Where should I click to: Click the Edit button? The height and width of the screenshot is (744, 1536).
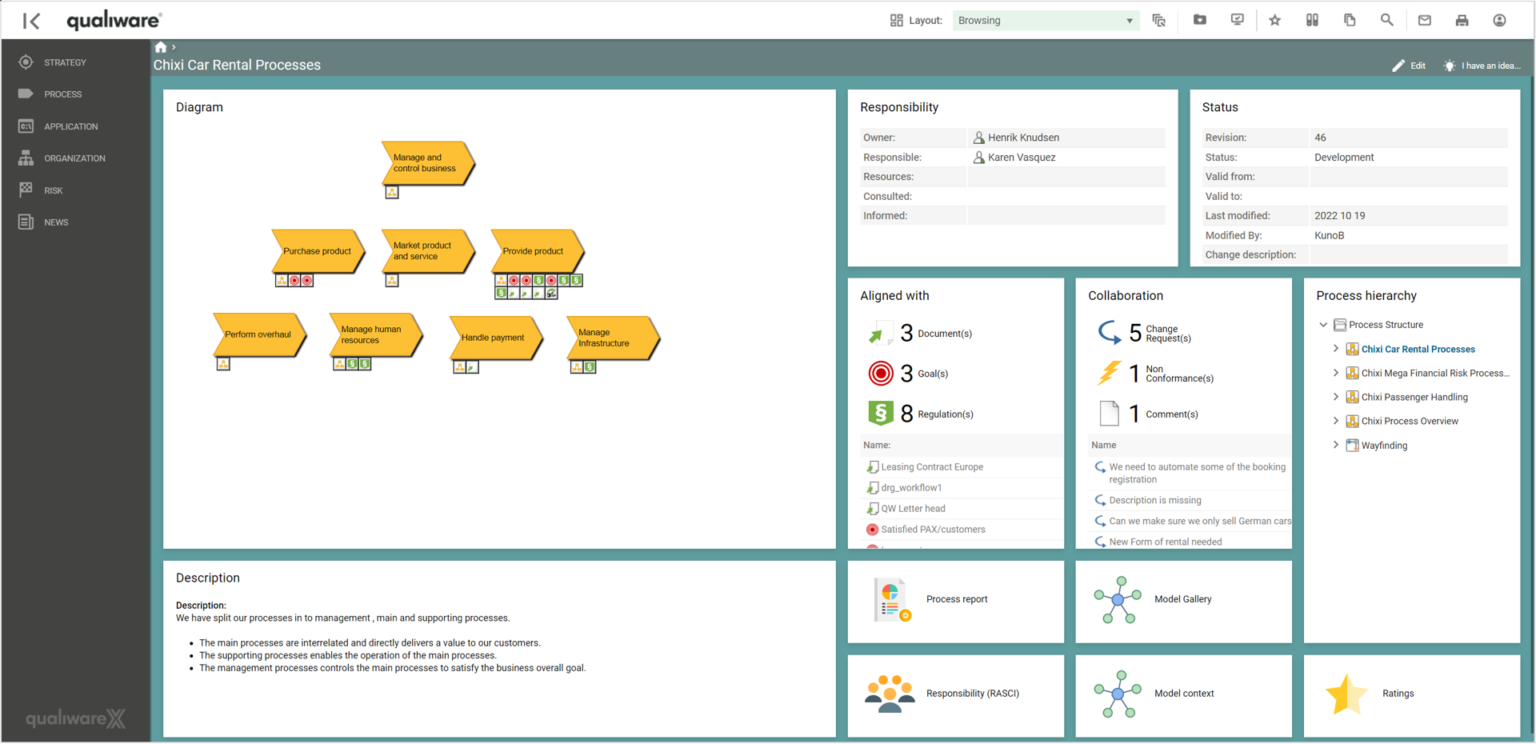(x=1409, y=66)
